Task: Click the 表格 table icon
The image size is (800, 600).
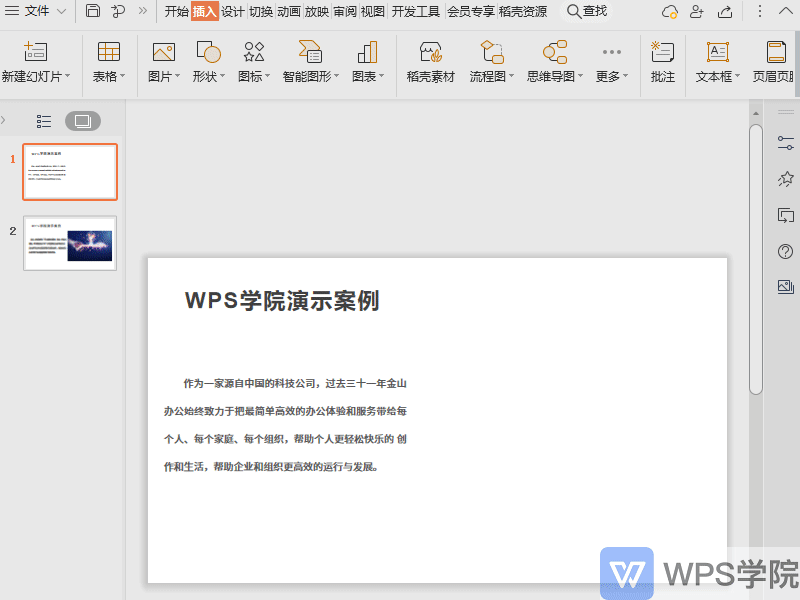Action: click(x=109, y=52)
